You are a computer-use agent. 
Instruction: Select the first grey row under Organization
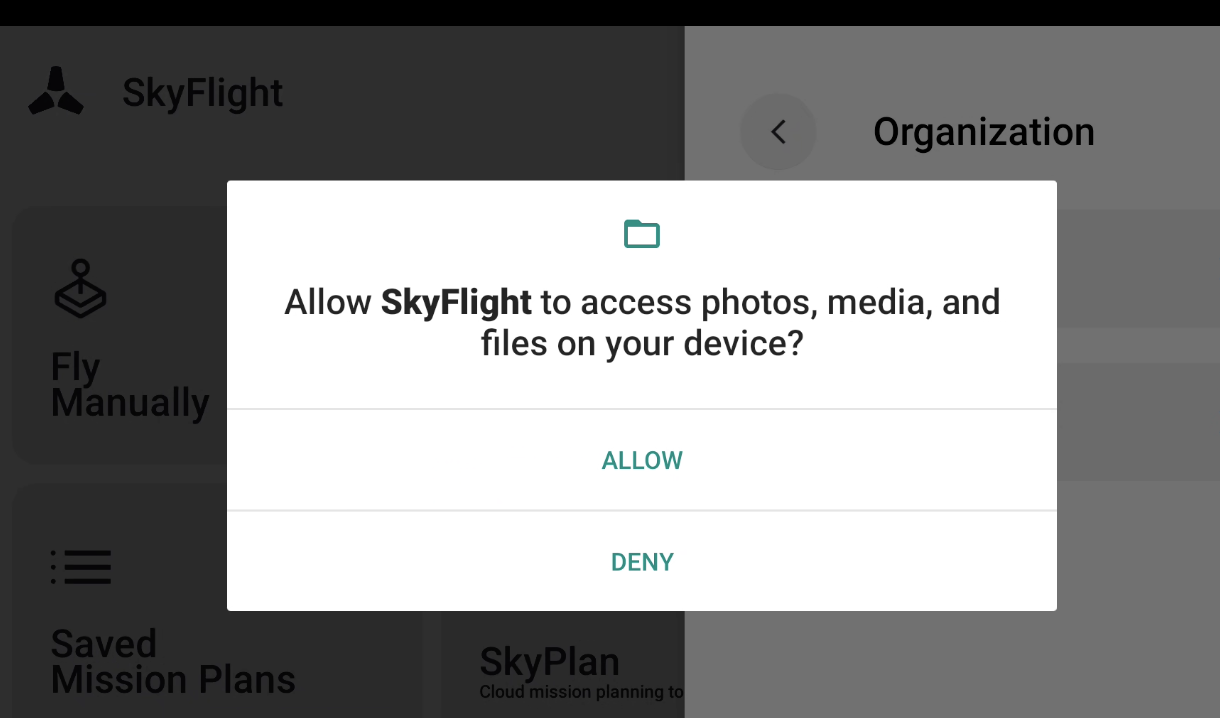pos(1138,268)
